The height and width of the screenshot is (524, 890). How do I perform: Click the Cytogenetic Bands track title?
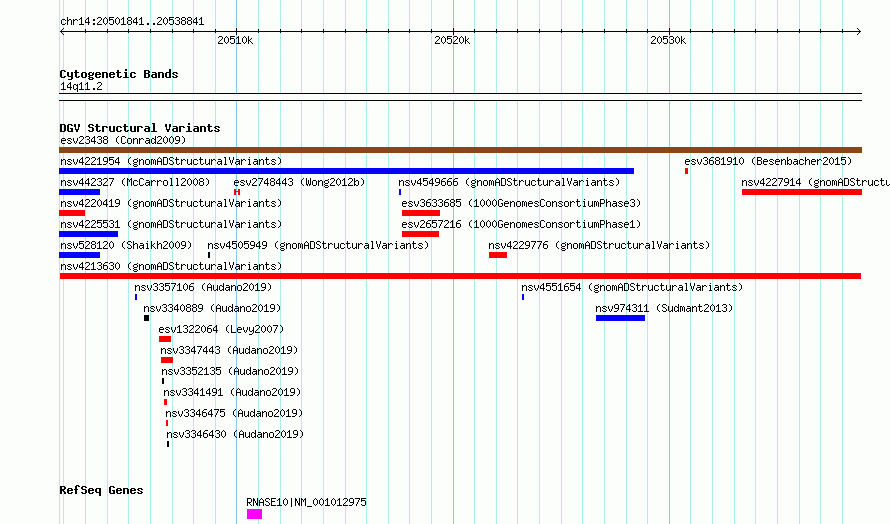click(119, 74)
